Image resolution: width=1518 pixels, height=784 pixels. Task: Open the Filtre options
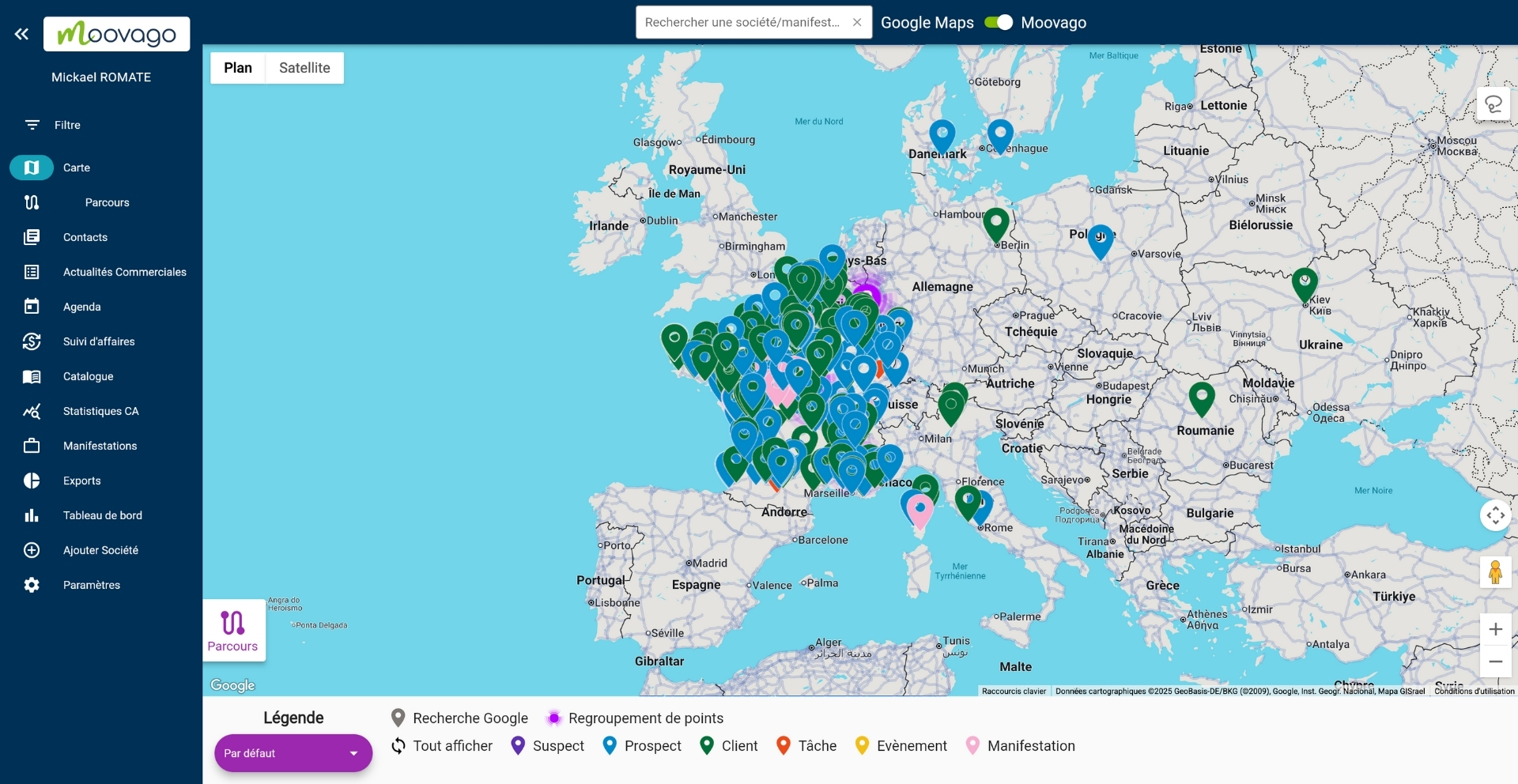pos(66,125)
